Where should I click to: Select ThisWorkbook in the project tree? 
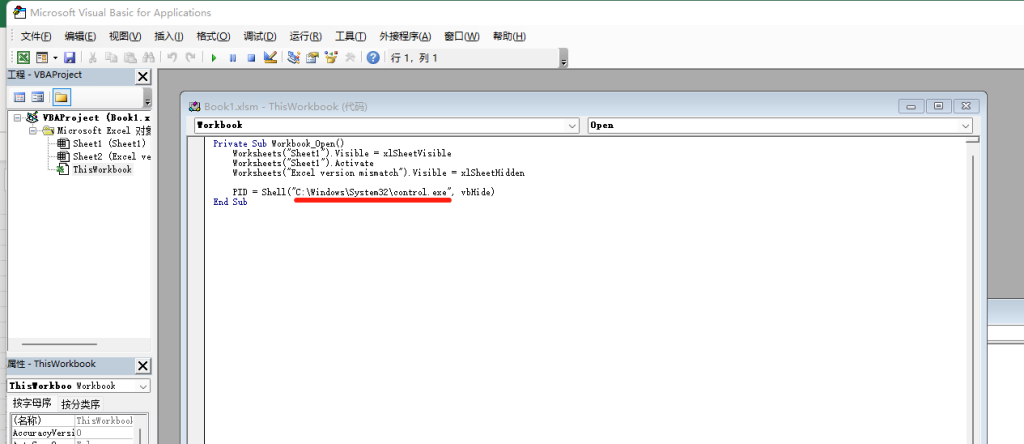click(102, 170)
